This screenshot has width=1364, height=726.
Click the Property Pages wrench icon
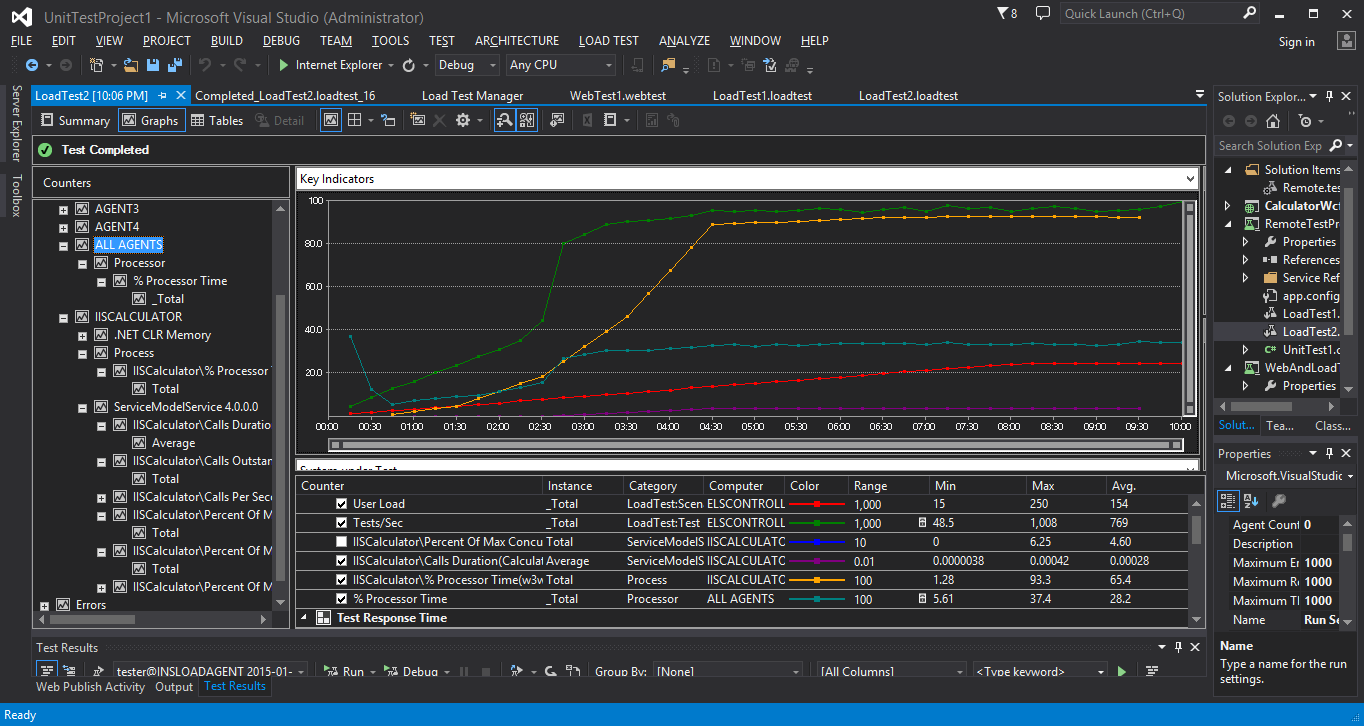click(1279, 500)
